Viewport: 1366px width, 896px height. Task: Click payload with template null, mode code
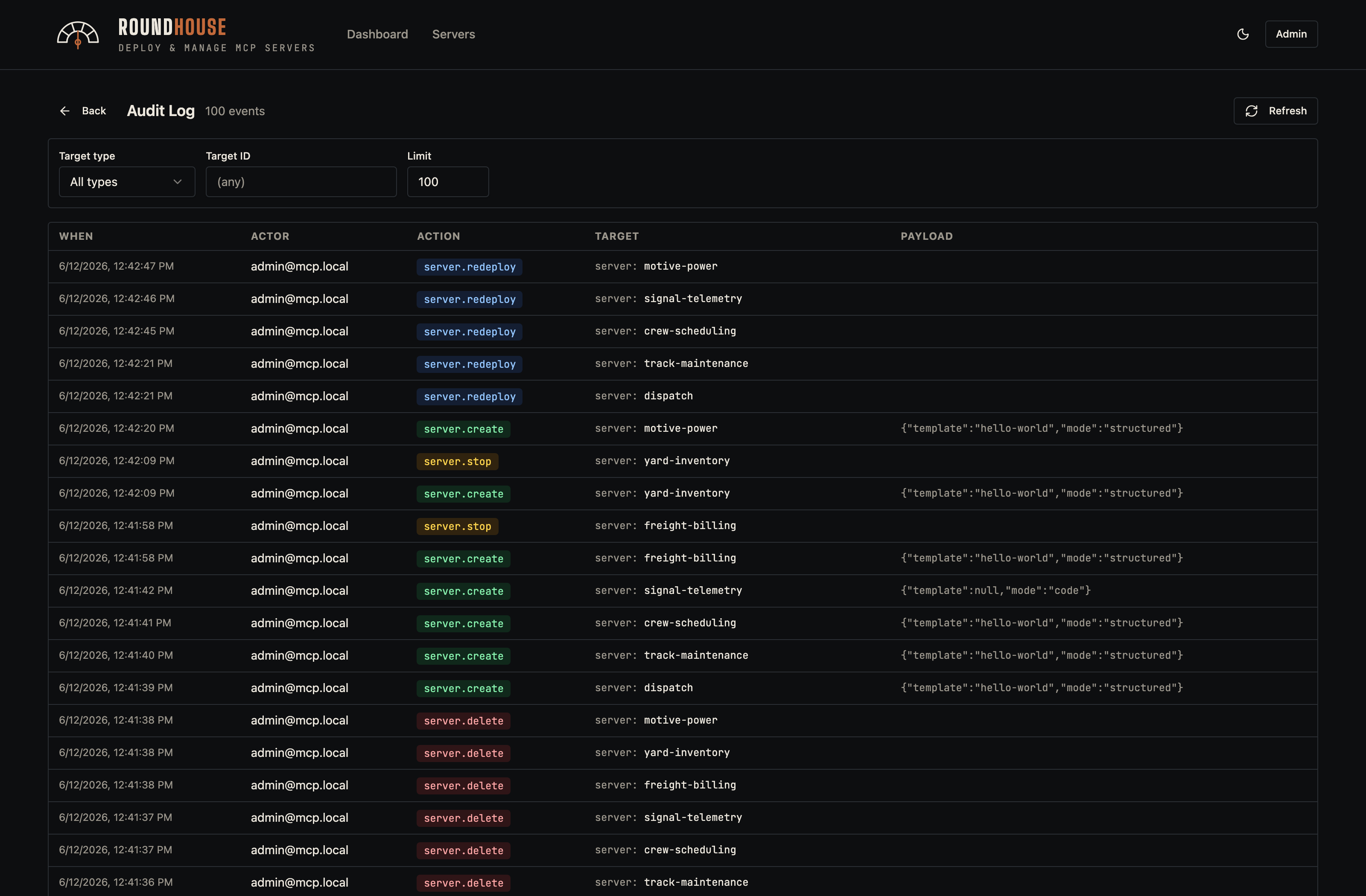996,590
